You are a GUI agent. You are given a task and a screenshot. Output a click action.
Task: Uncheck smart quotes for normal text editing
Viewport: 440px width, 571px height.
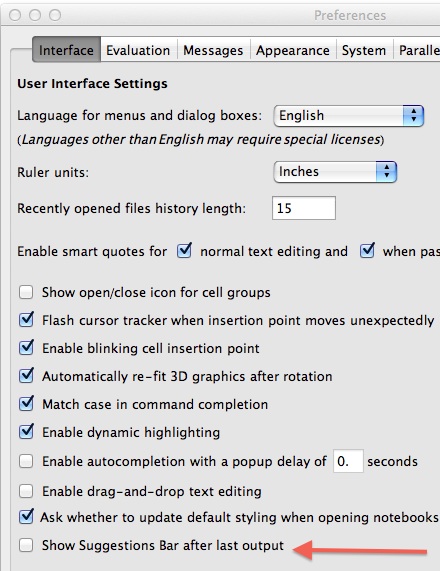click(184, 251)
